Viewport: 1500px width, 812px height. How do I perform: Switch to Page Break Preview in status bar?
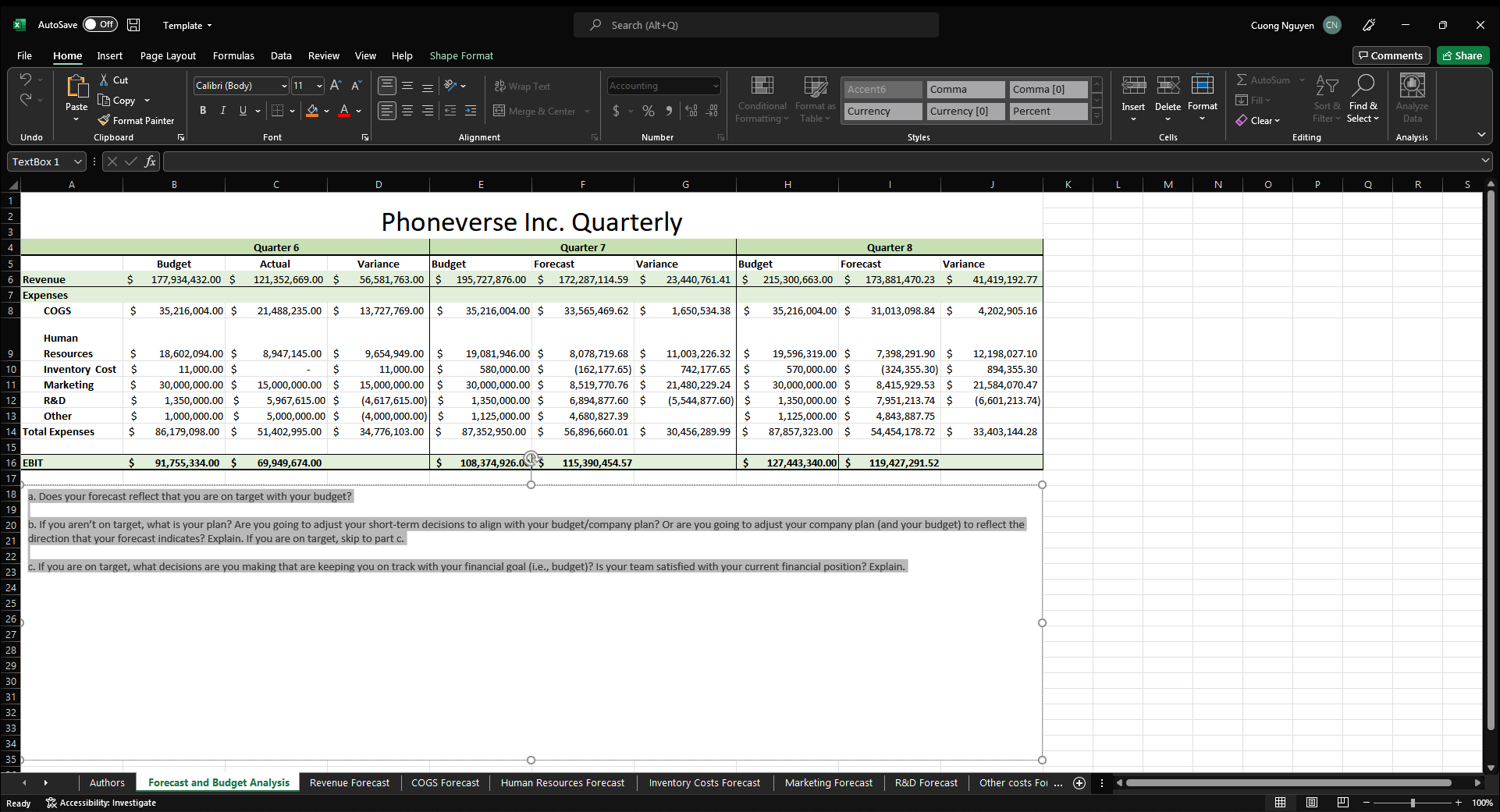(x=1342, y=803)
